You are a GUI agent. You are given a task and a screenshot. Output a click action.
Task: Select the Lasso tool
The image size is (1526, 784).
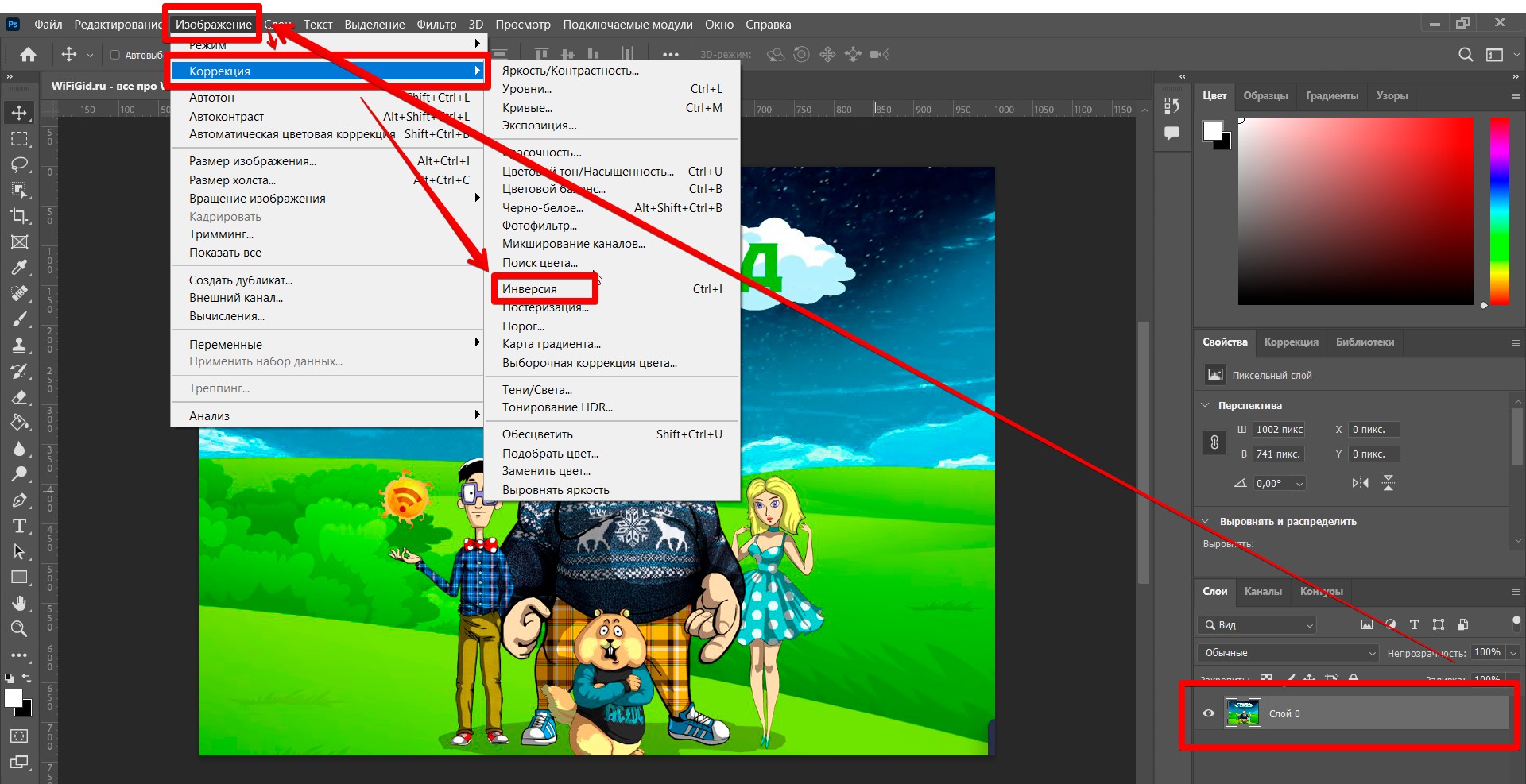pos(19,164)
